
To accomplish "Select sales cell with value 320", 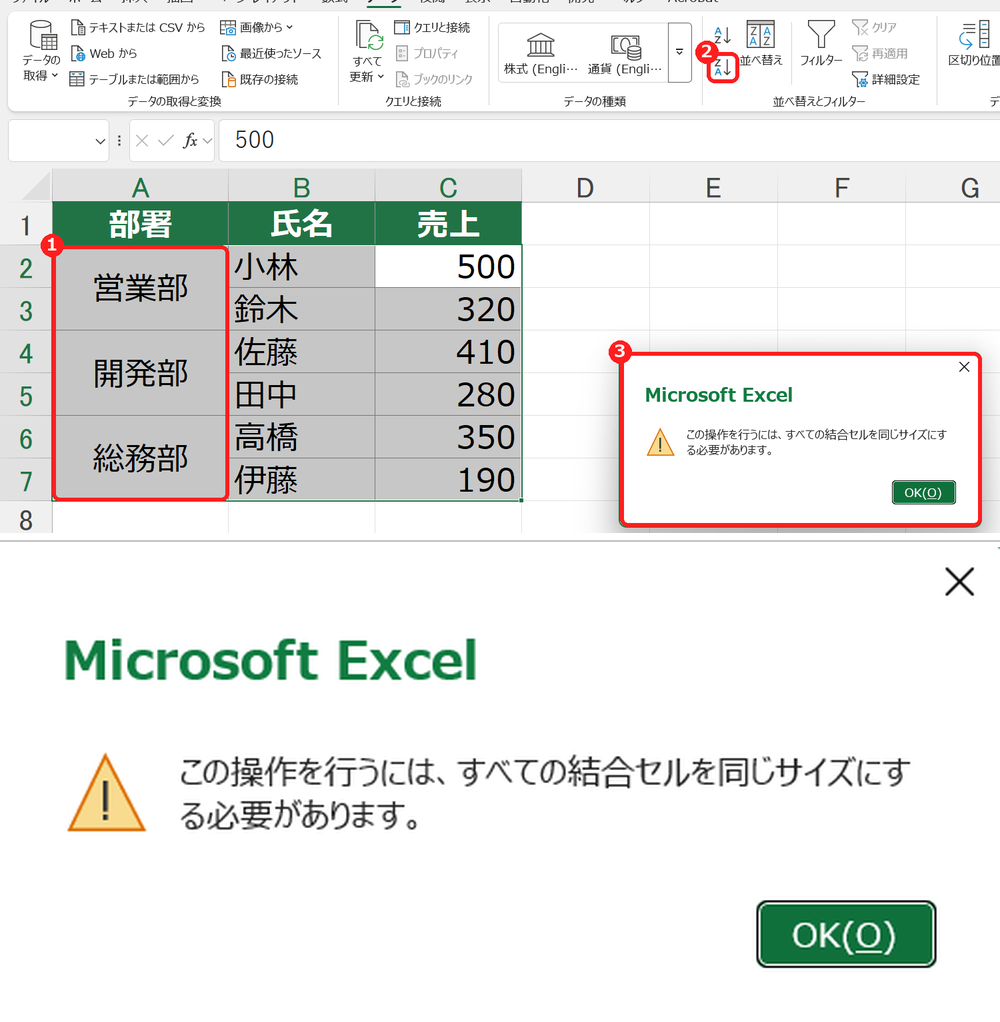I will 448,309.
